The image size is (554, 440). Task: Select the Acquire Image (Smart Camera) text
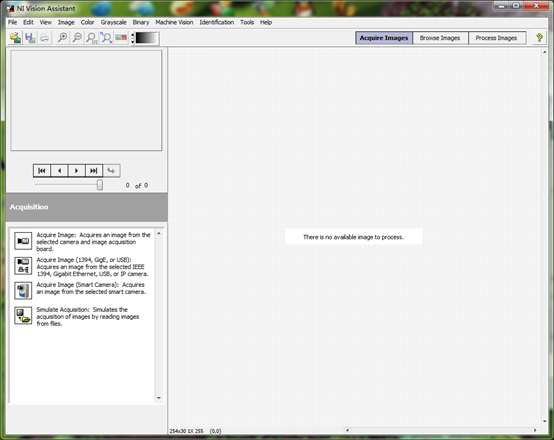click(91, 288)
